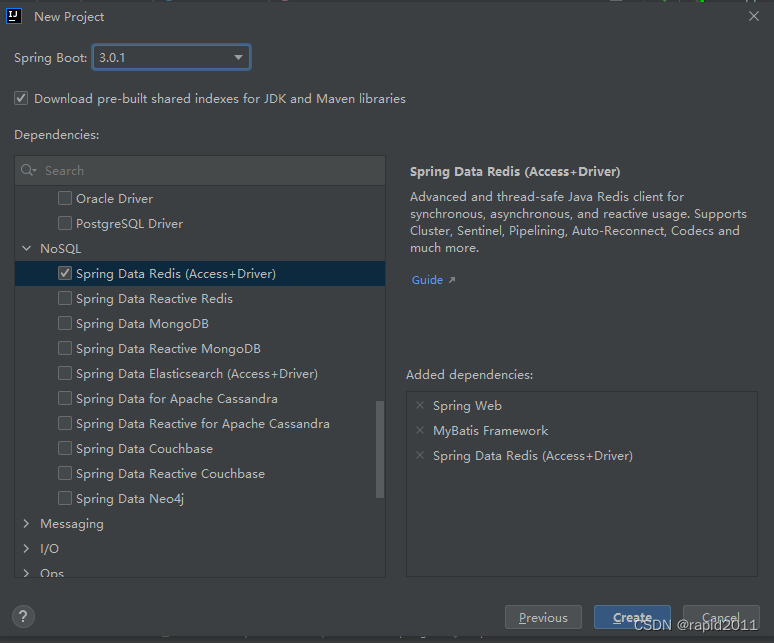Toggle Download pre-built shared indexes checkbox

(21, 98)
